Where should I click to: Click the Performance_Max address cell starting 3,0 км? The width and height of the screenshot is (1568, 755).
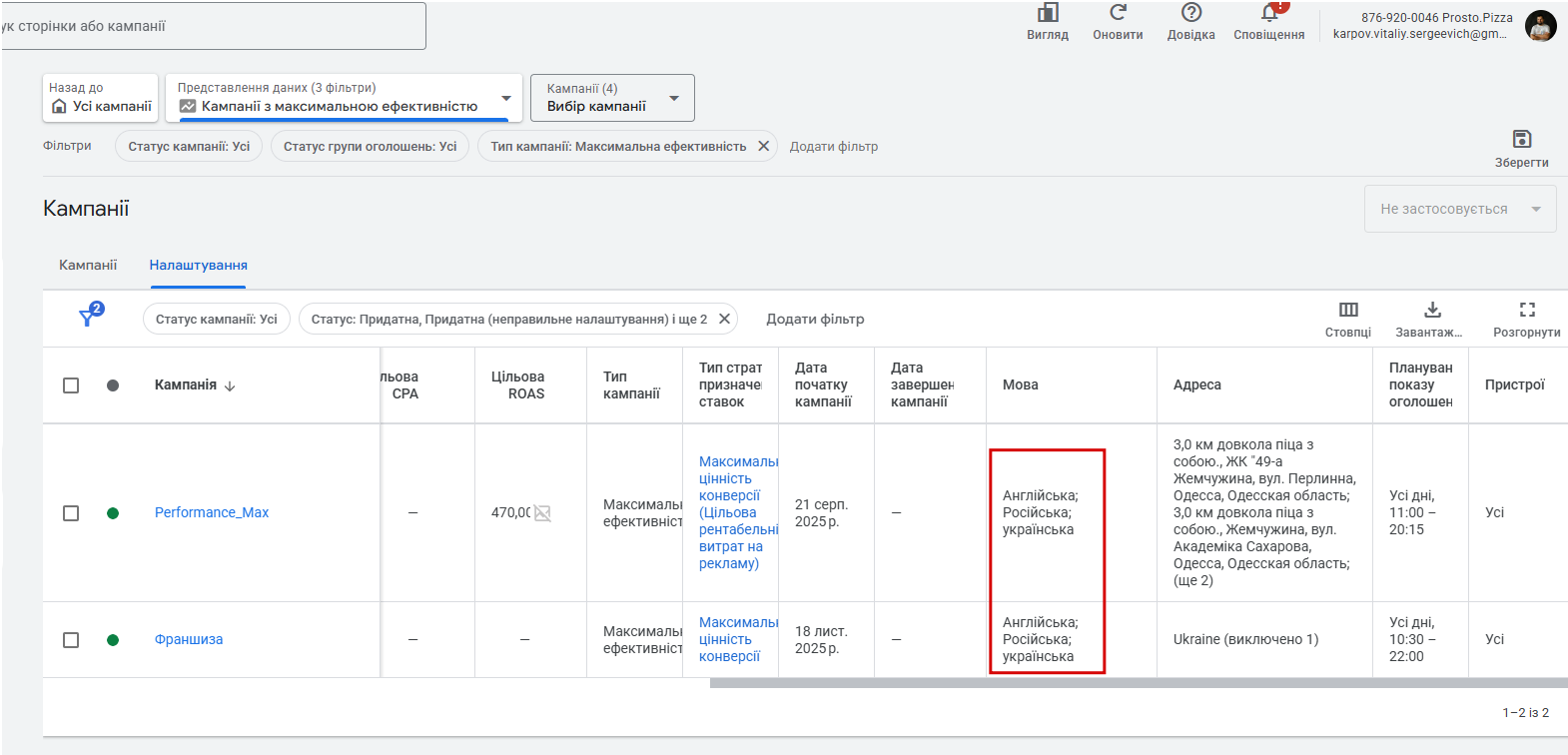(x=1264, y=512)
